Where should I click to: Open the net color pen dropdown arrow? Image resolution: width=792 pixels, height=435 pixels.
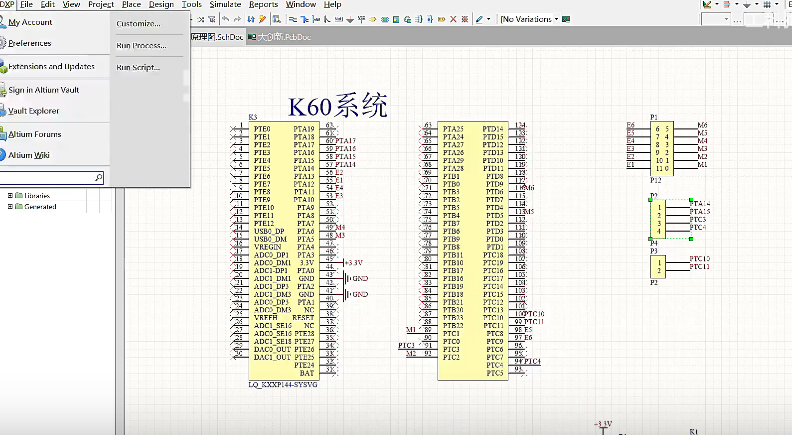coord(488,19)
